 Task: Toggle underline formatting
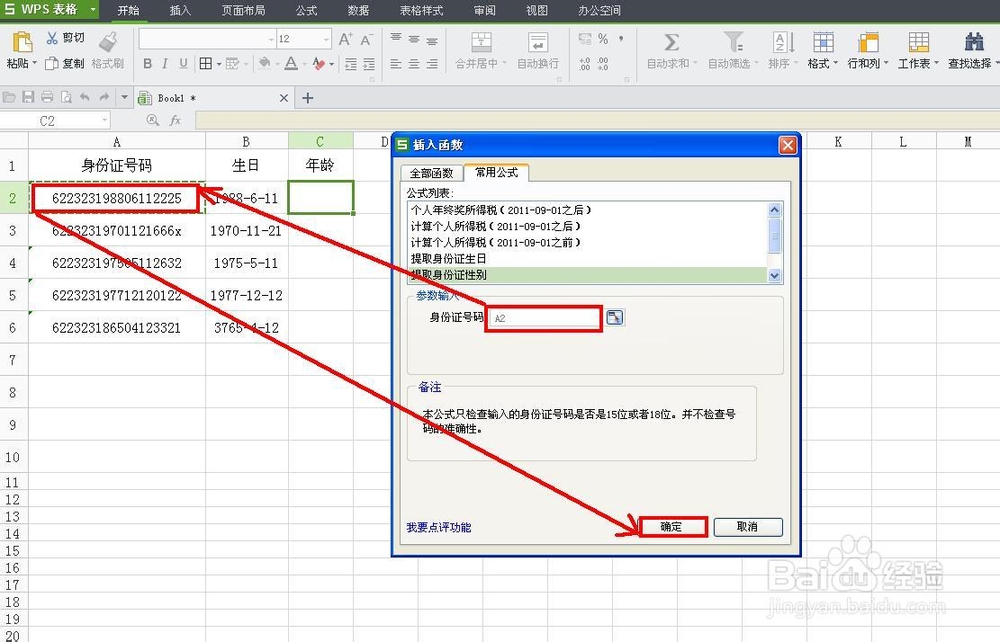[182, 63]
